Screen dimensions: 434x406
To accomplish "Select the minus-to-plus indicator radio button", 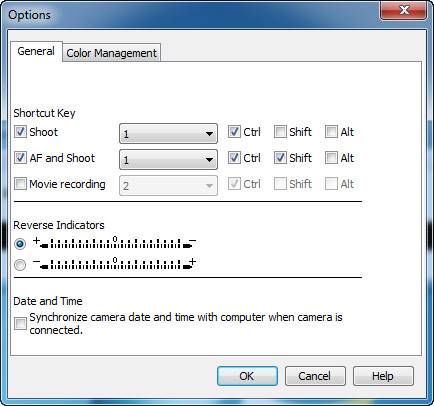I will (20, 265).
